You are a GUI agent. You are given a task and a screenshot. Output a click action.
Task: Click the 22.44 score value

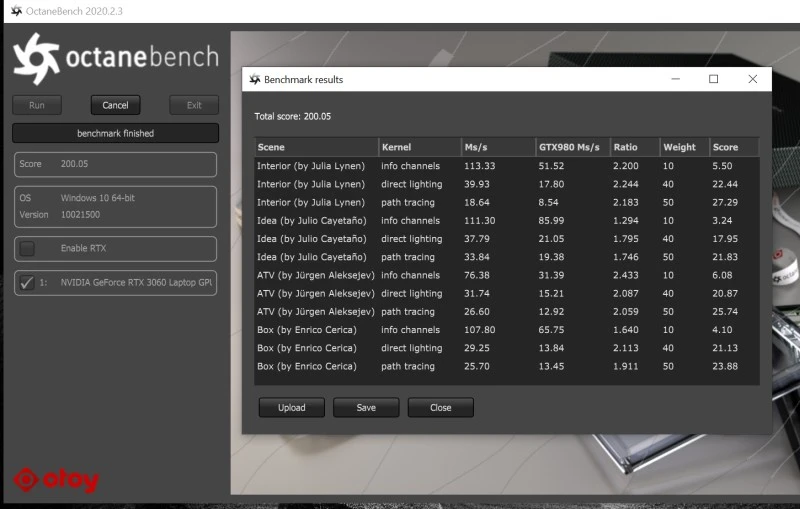tap(725, 184)
